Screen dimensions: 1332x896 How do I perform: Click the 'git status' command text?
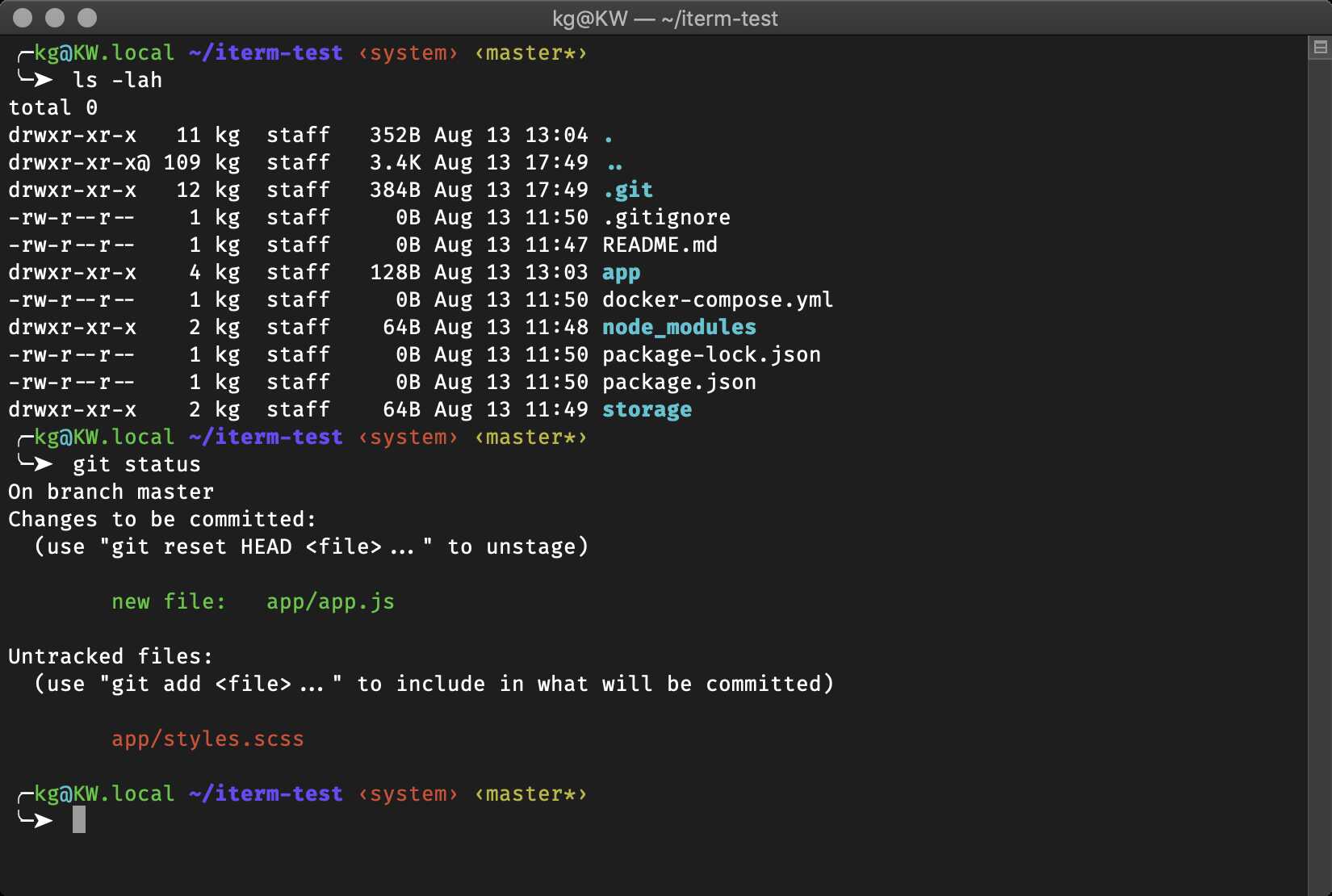(x=137, y=465)
